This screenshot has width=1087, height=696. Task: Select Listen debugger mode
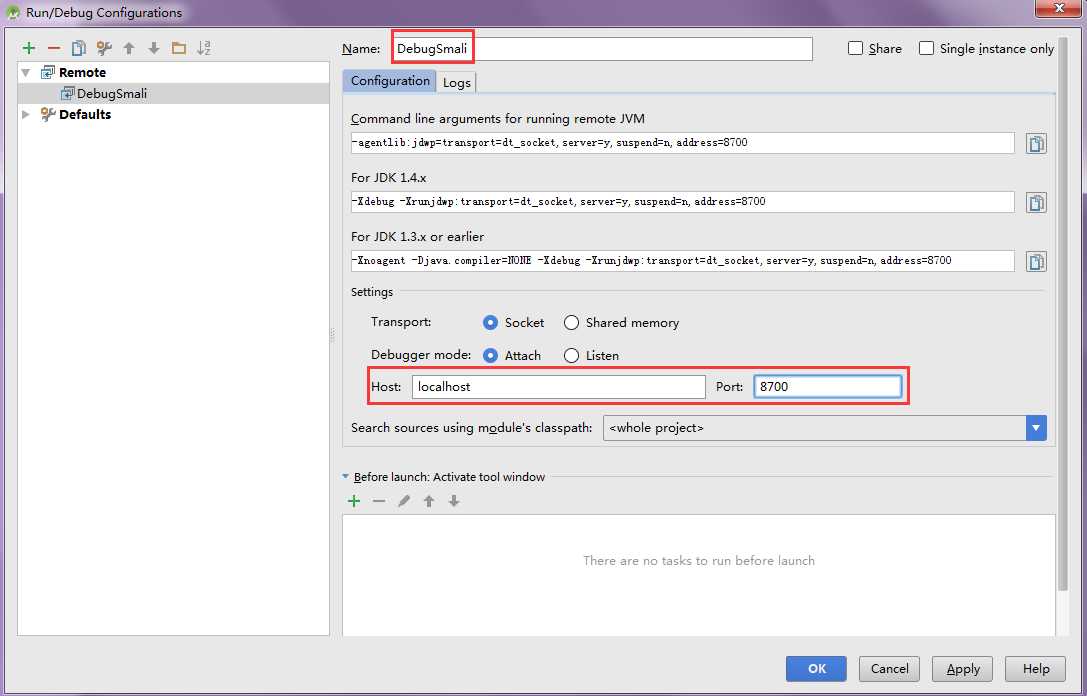571,355
